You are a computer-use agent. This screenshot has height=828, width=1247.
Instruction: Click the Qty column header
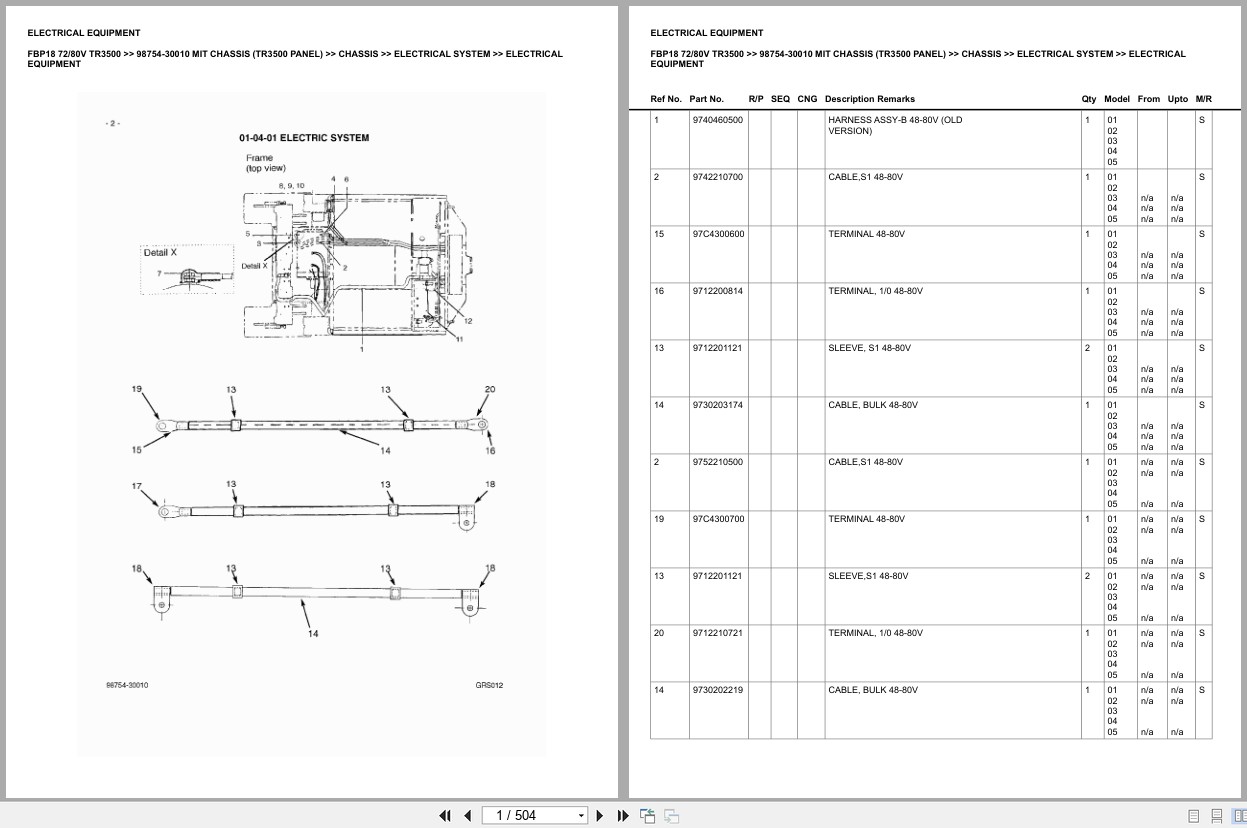tap(1089, 99)
